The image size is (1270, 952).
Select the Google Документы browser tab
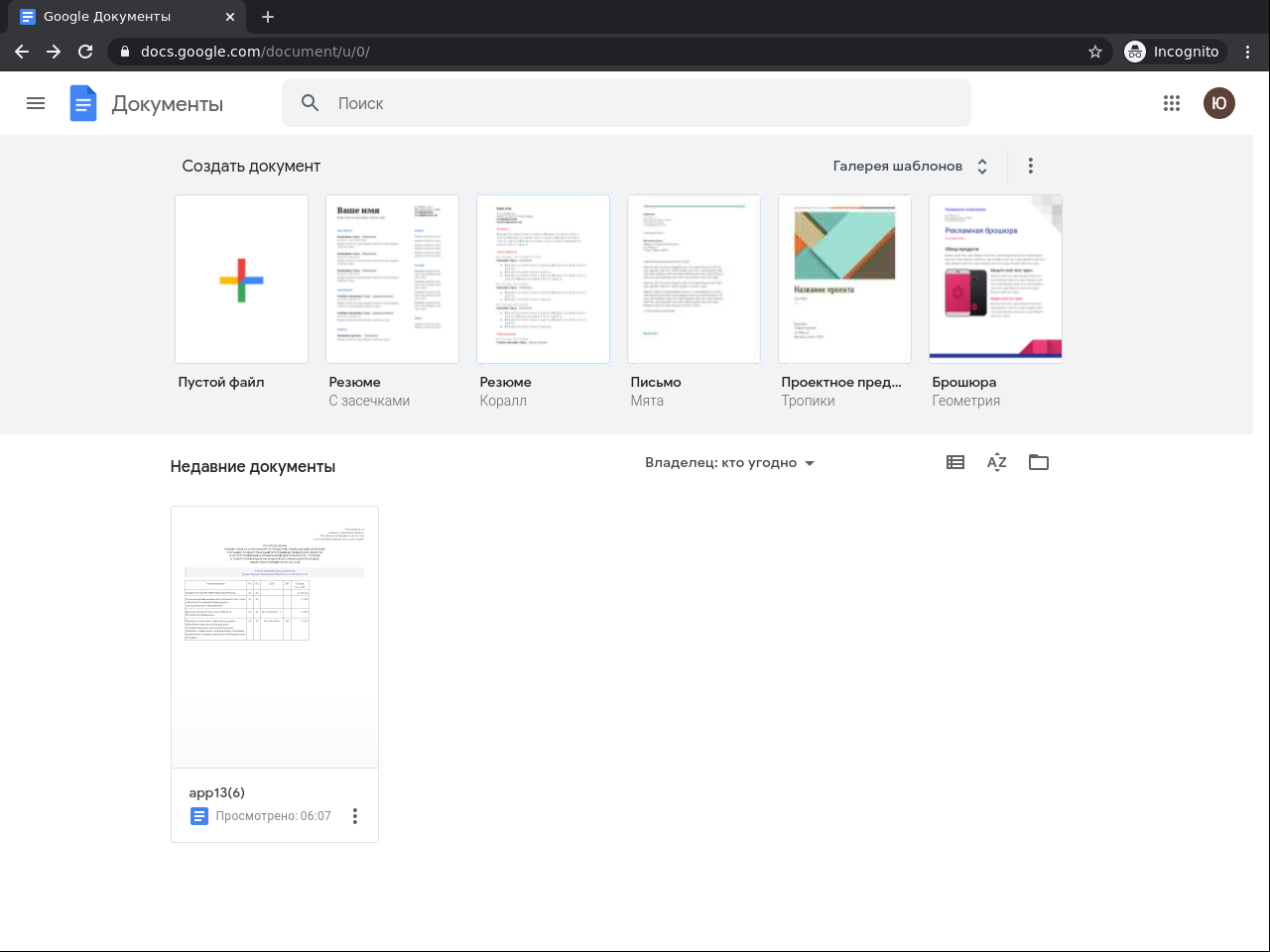click(119, 17)
